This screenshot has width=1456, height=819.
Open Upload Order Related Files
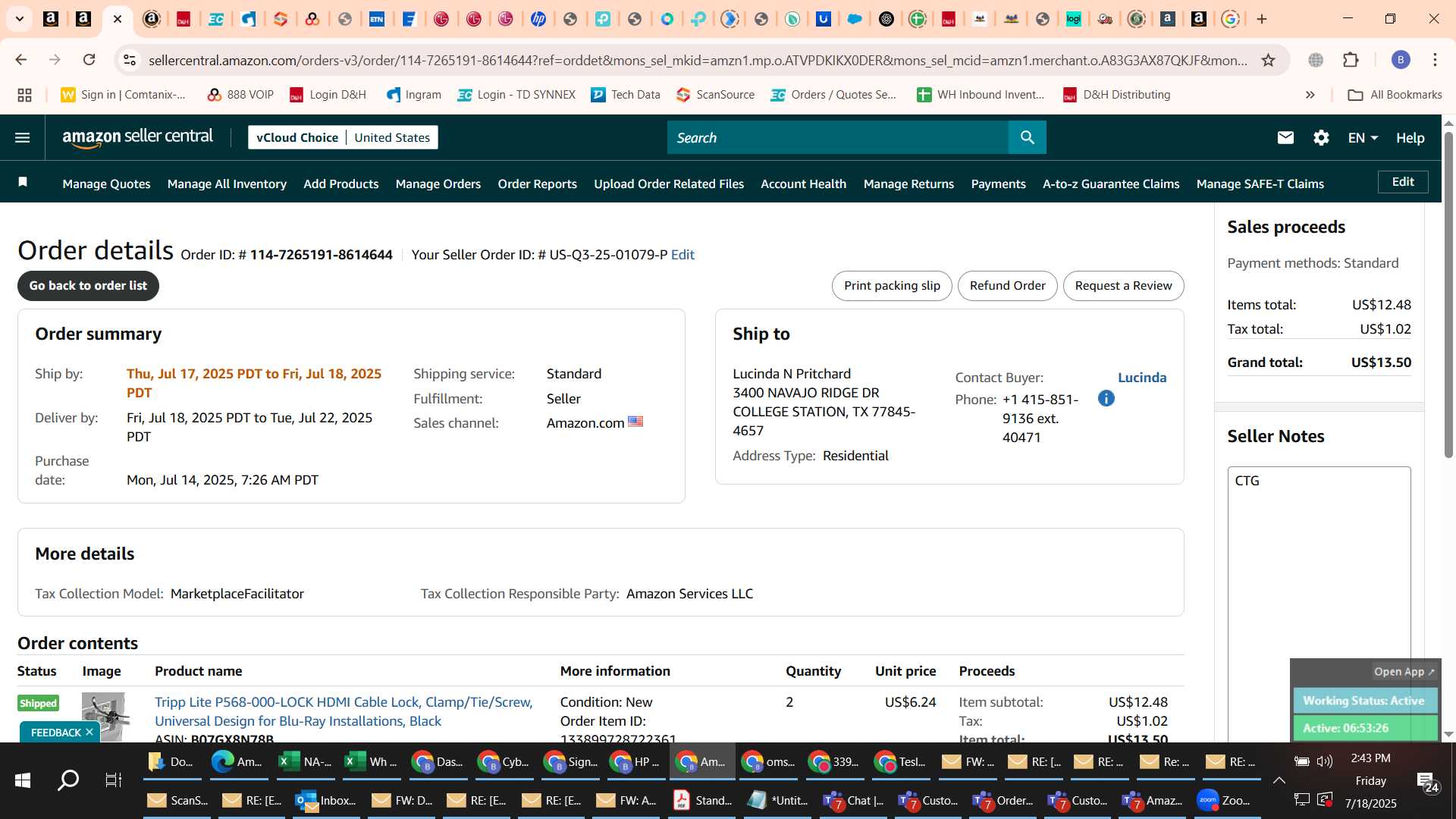coord(668,184)
